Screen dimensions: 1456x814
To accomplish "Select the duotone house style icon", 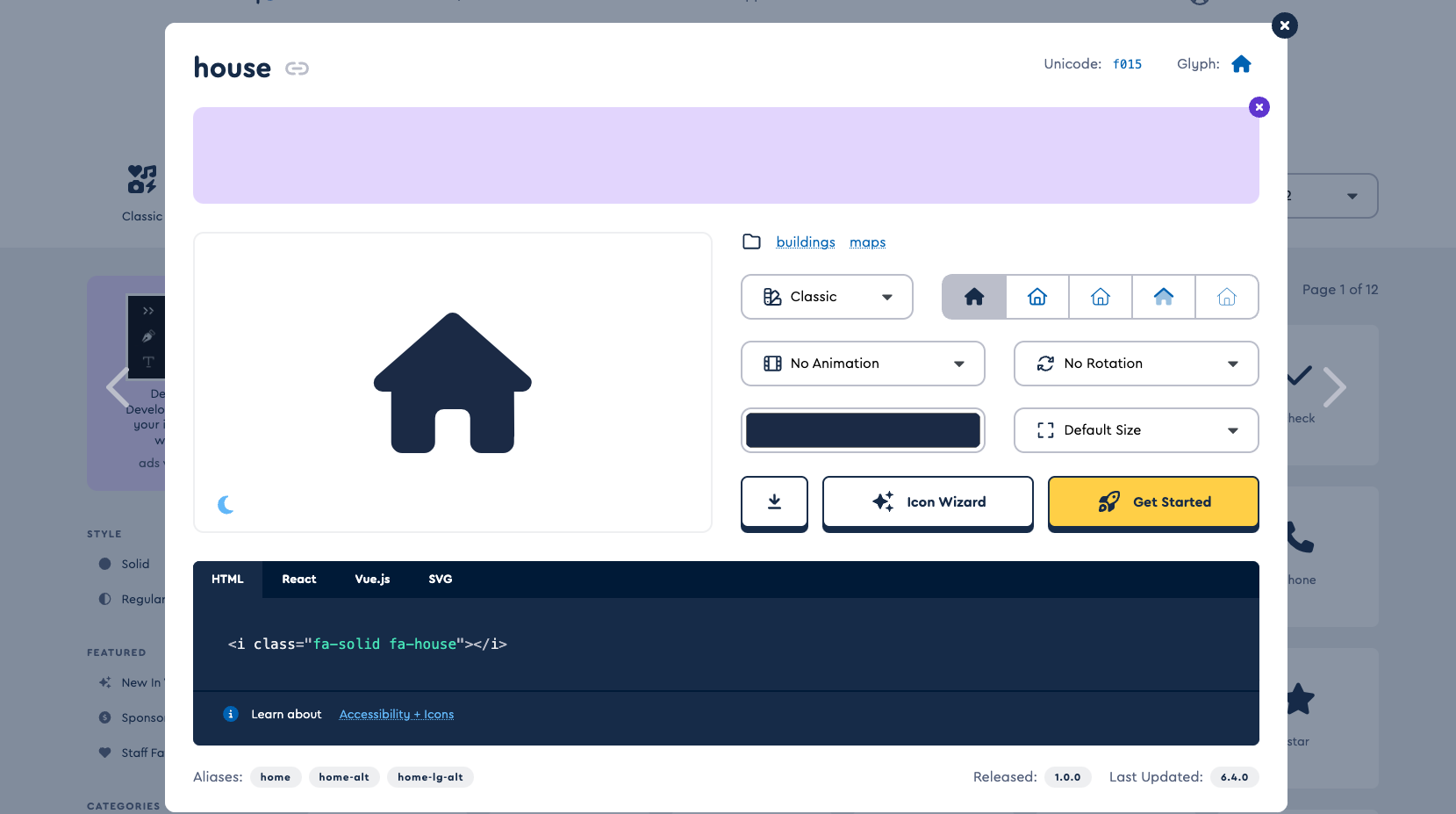I will [x=1164, y=297].
